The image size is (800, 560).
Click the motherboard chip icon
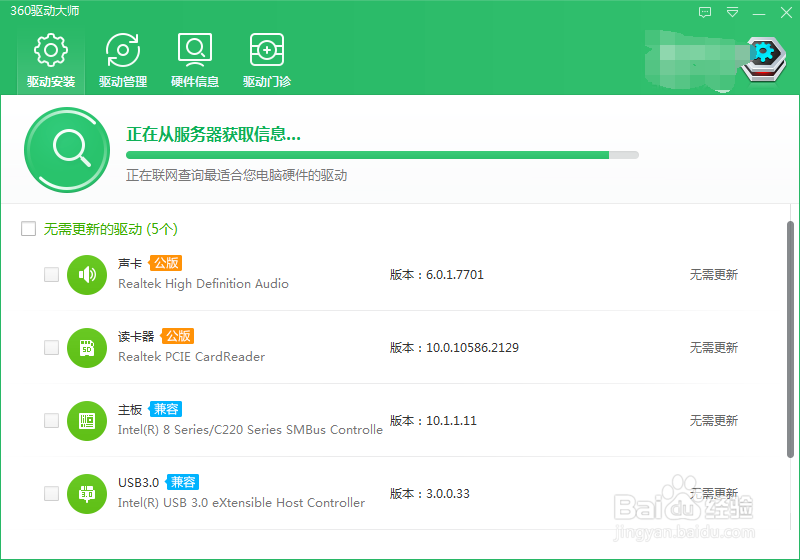point(87,421)
